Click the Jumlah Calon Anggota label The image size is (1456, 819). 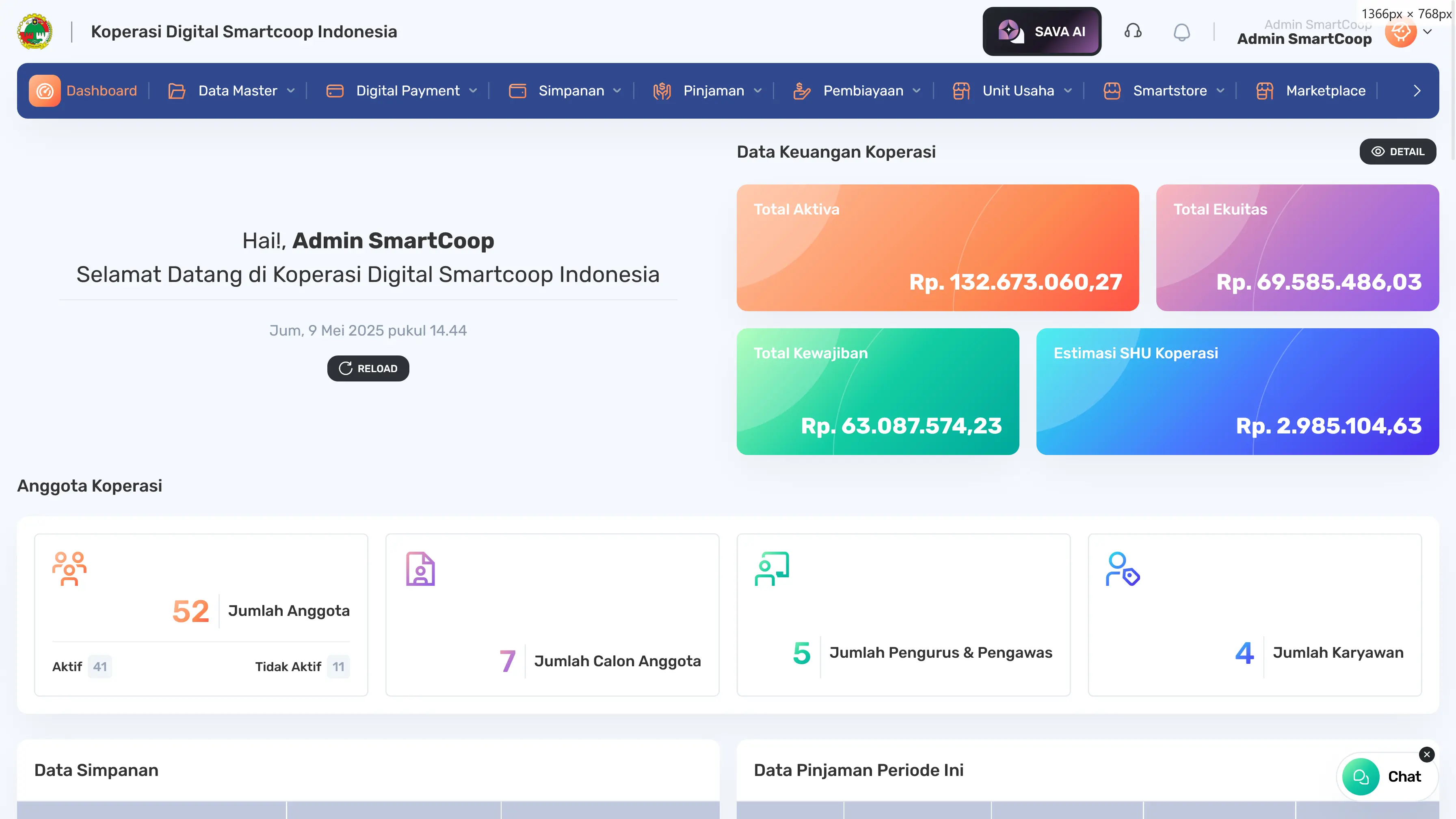[618, 661]
